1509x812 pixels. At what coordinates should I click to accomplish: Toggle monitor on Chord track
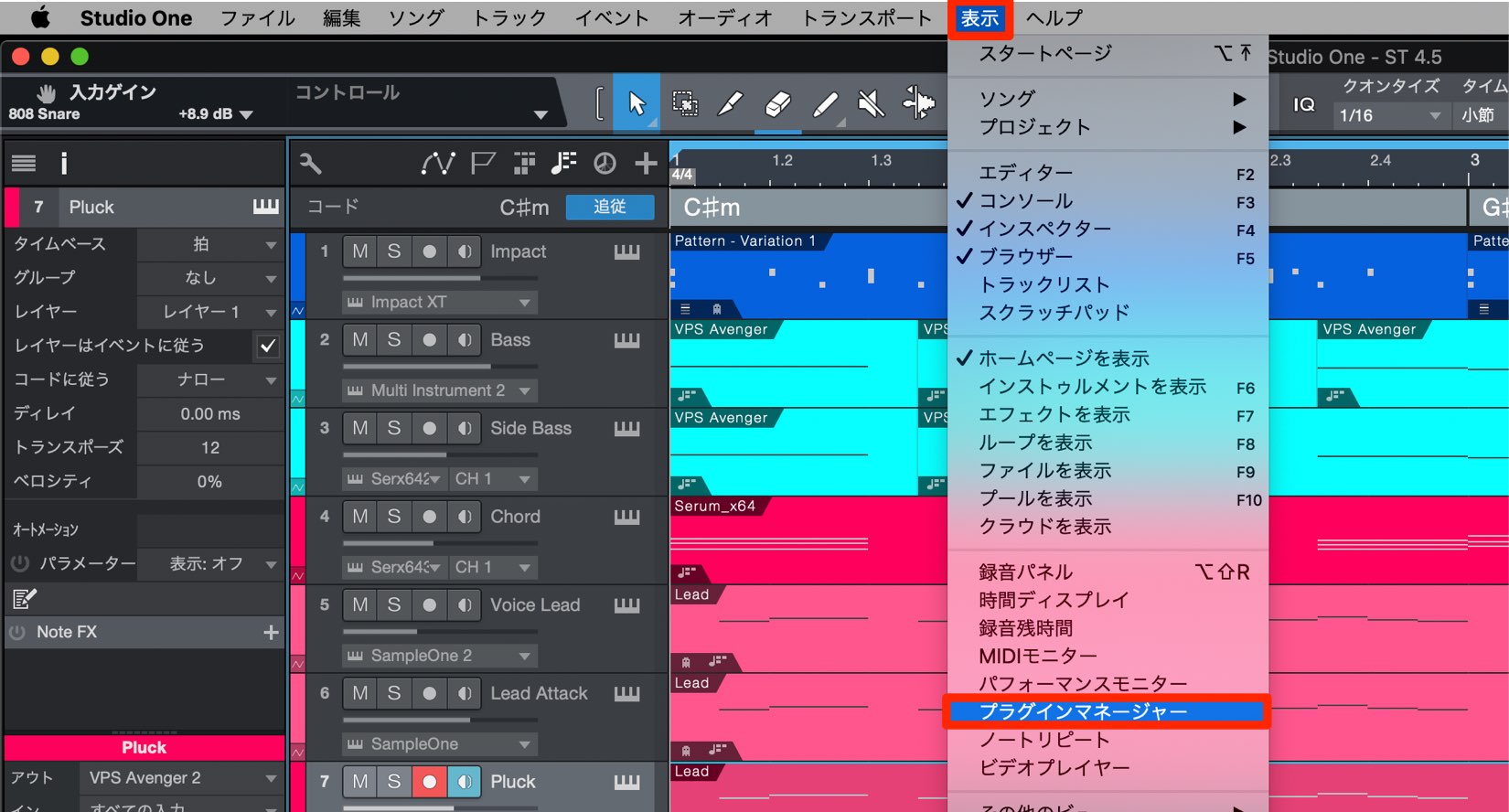464,517
